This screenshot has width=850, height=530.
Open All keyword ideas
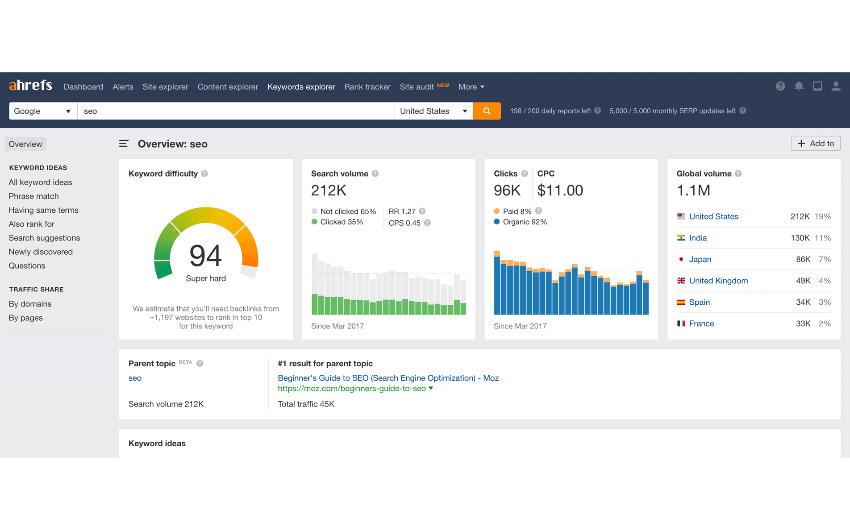40,183
